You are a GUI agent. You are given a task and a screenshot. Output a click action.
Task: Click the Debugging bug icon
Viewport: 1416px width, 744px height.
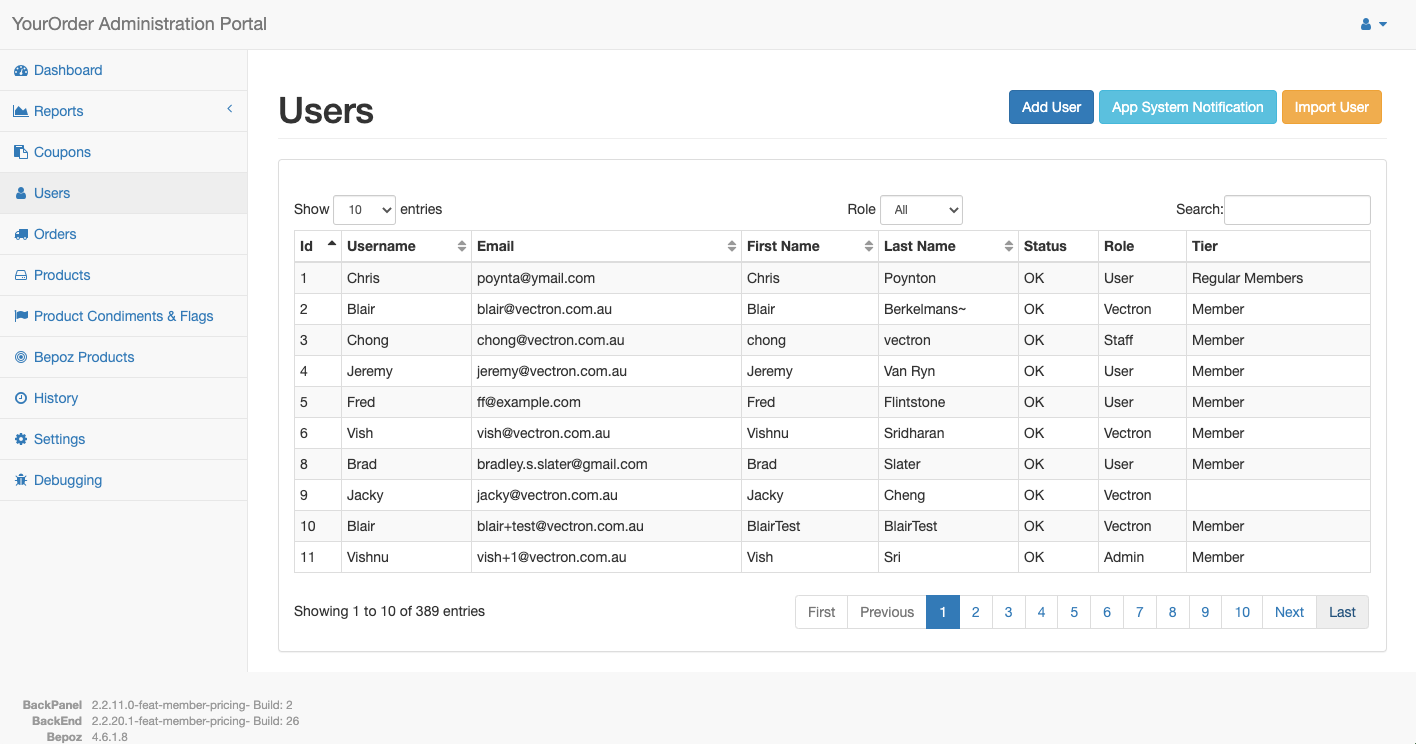point(21,481)
